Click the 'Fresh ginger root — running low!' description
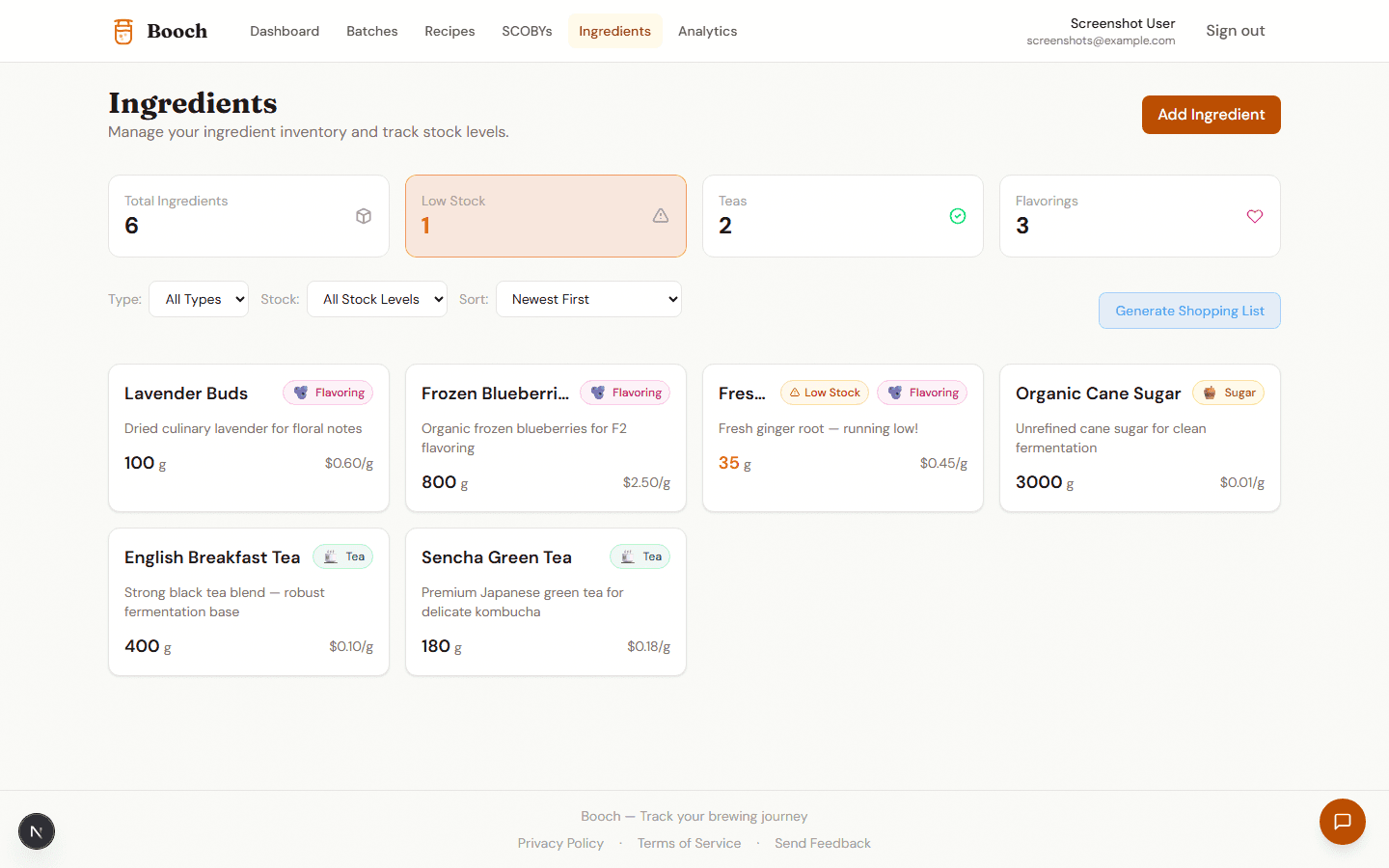Viewport: 1389px width, 868px height. coord(818,428)
